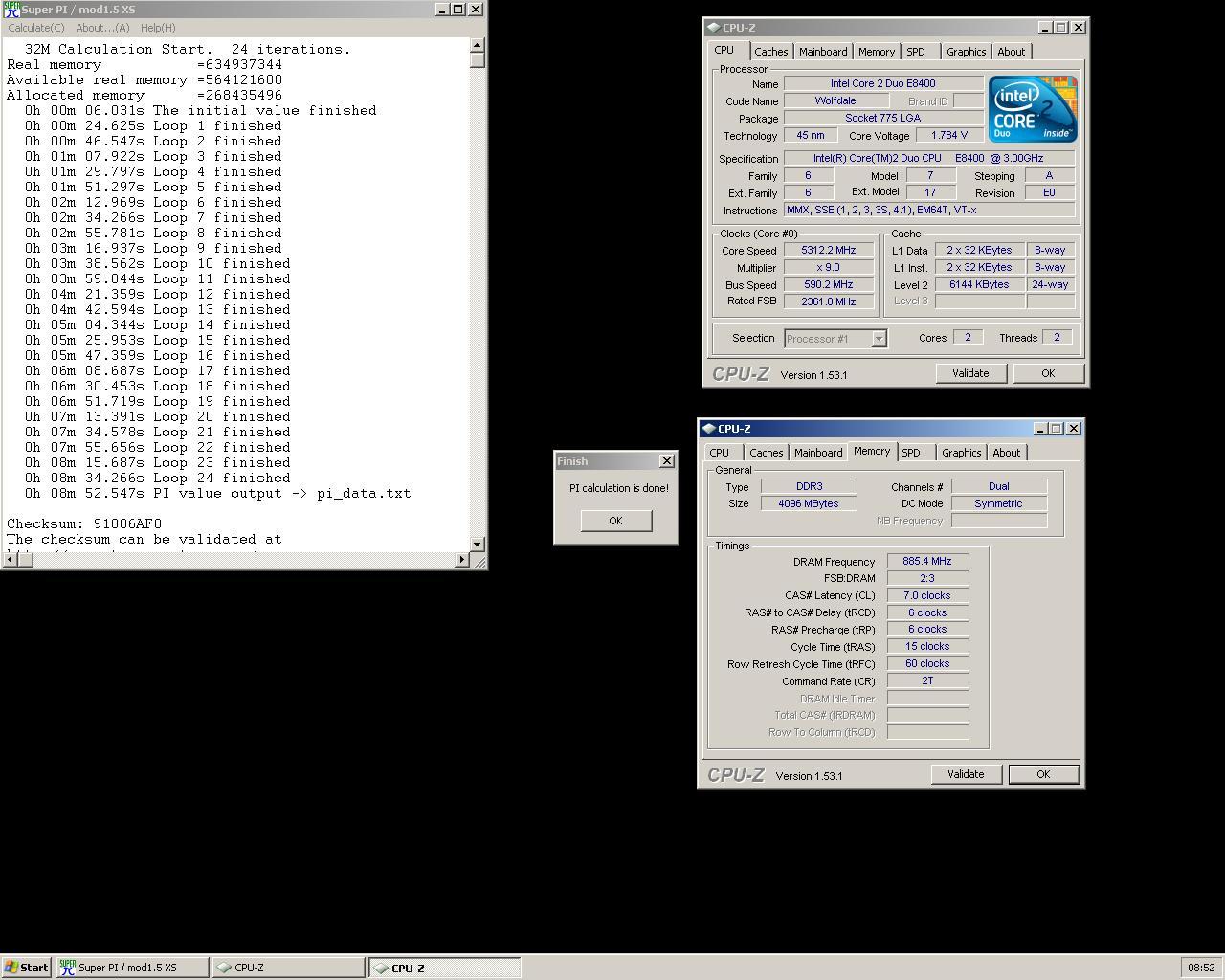1225x980 pixels.
Task: Click Super PI scrollbar down arrow
Action: [x=478, y=544]
